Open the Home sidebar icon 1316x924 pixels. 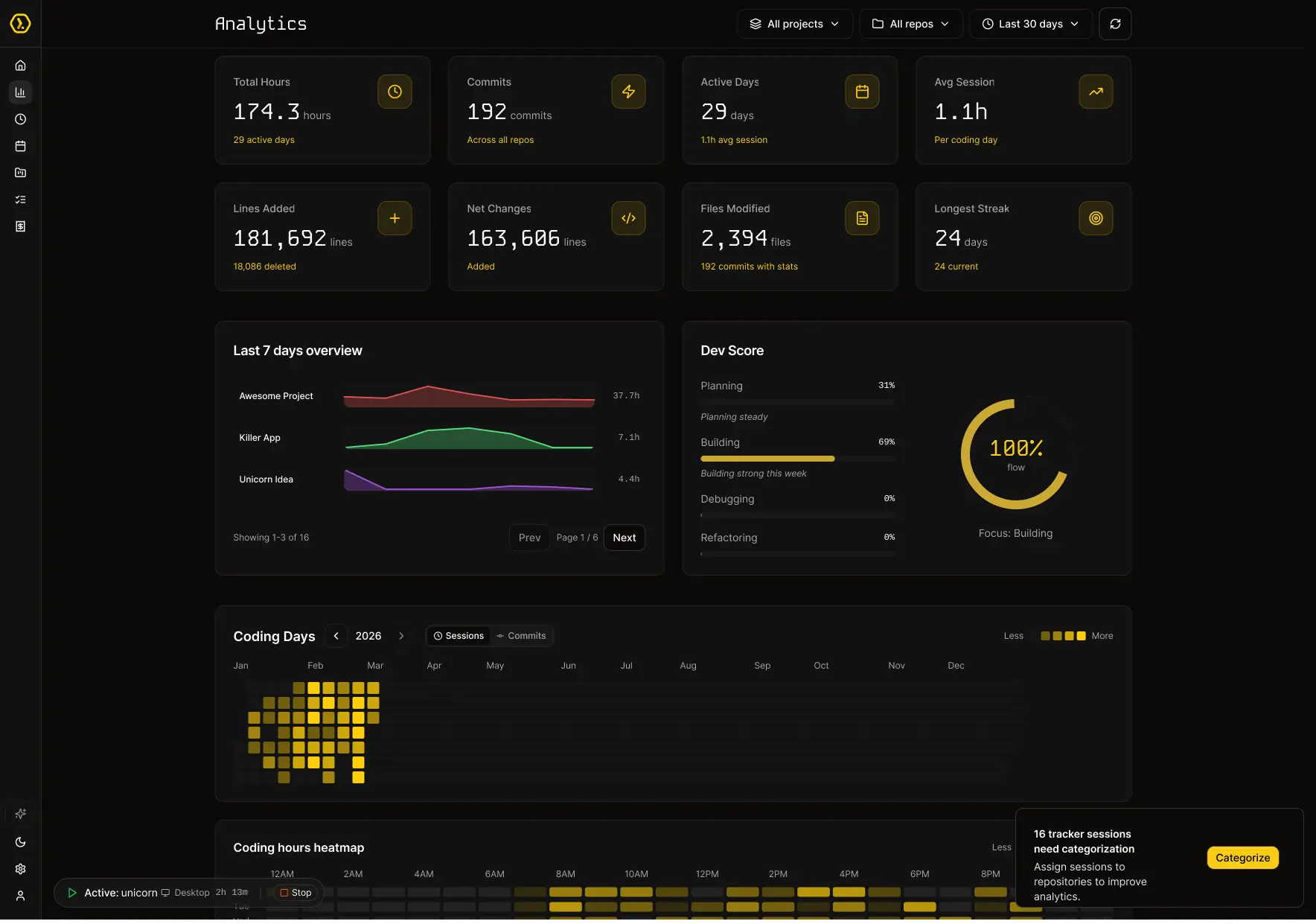pyautogui.click(x=20, y=65)
